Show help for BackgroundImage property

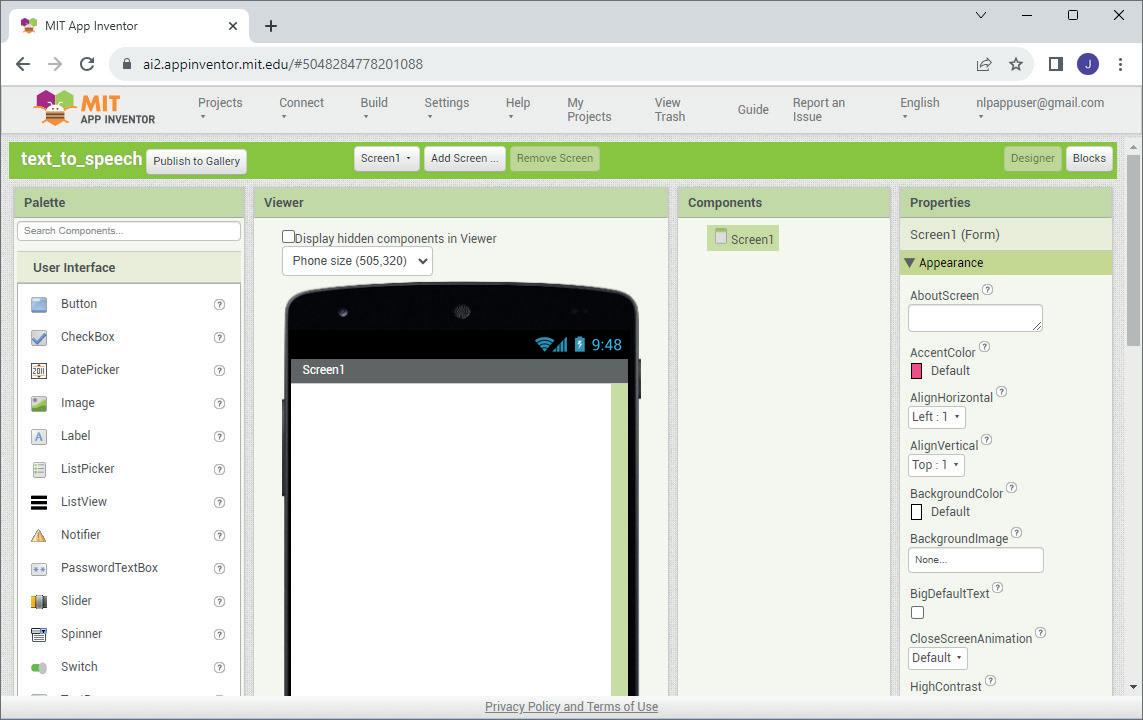click(1017, 533)
